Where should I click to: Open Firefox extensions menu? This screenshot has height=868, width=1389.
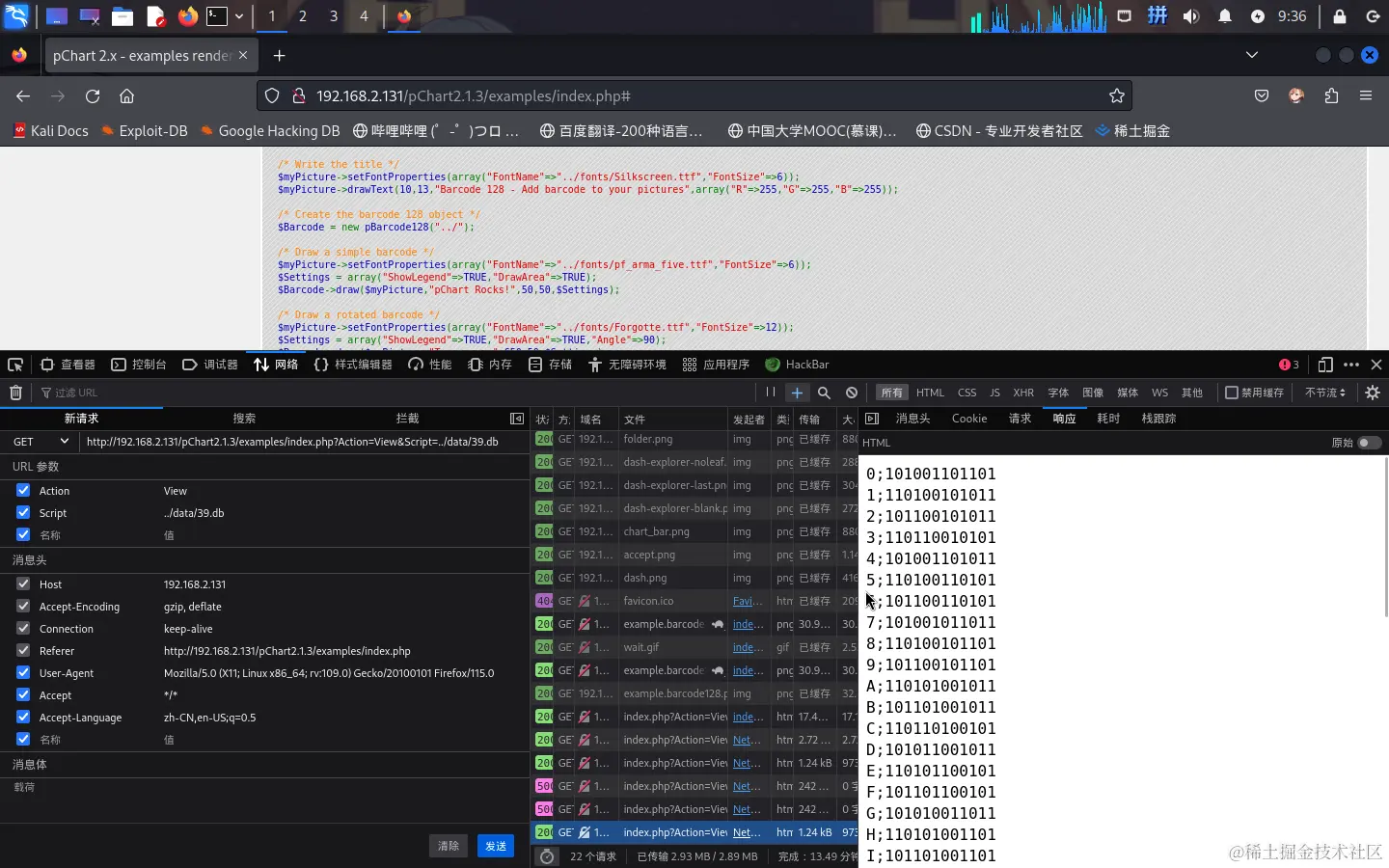[x=1331, y=95]
